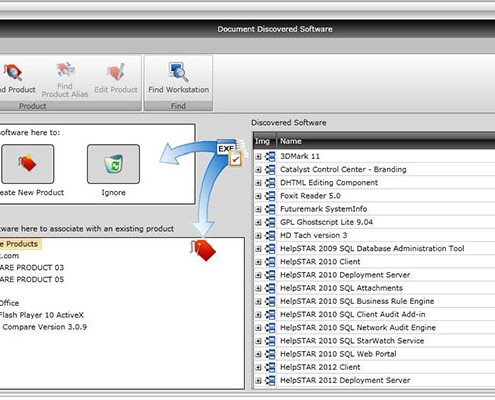Expand the Foxit Reader 5.0 row
Image resolution: width=495 pixels, height=400 pixels.
(258, 196)
